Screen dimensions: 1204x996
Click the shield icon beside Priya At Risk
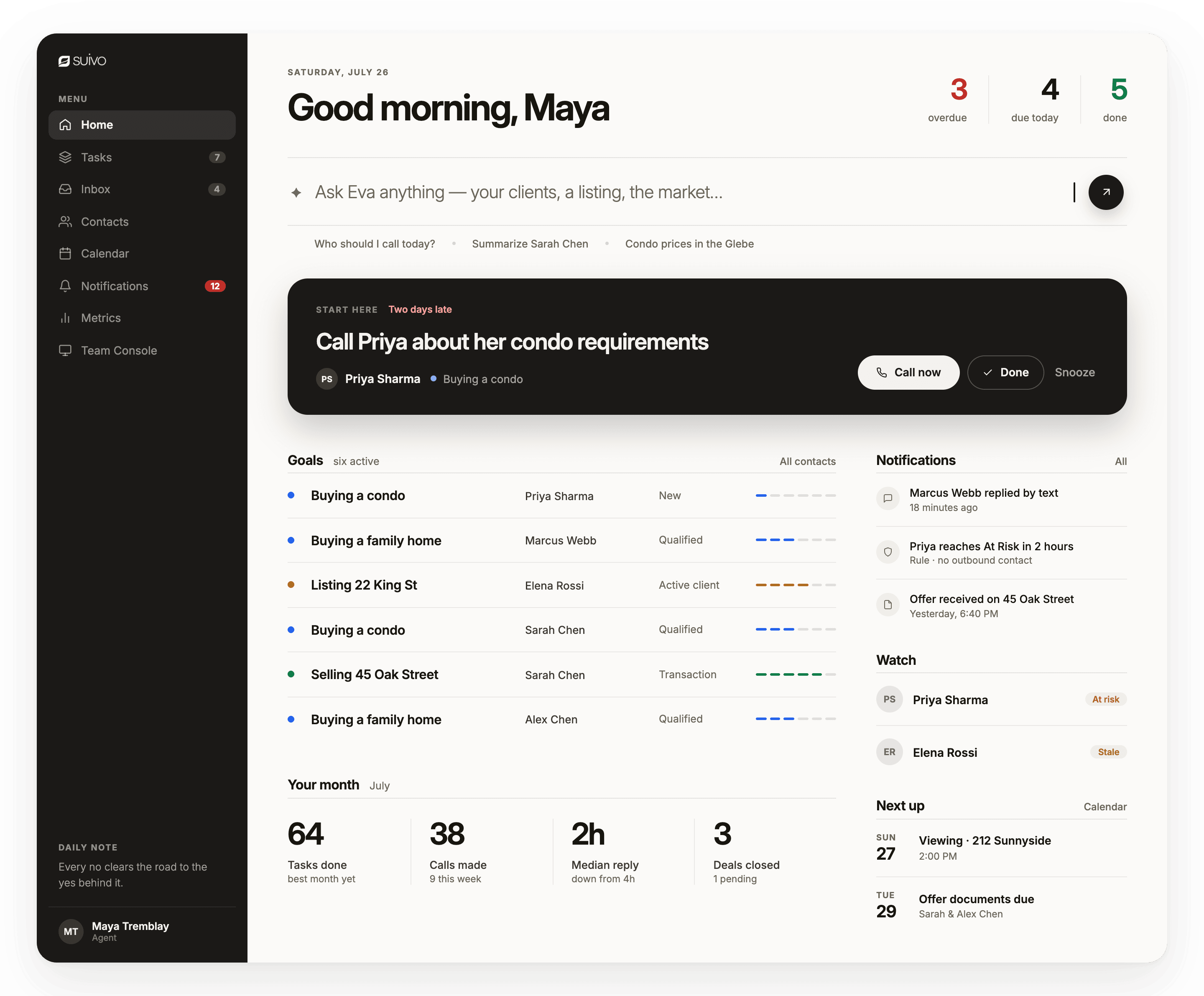tap(888, 552)
